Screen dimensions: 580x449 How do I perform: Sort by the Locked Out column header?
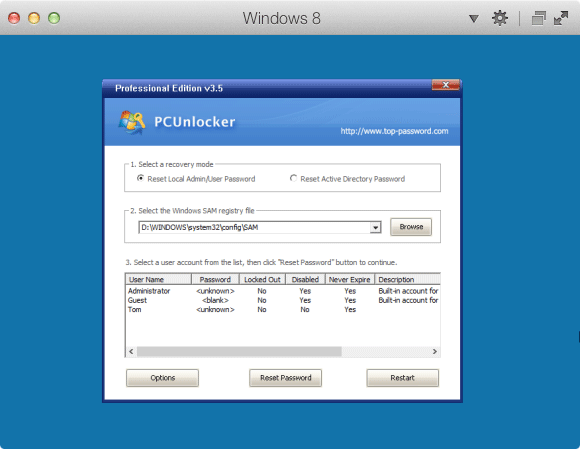262,279
